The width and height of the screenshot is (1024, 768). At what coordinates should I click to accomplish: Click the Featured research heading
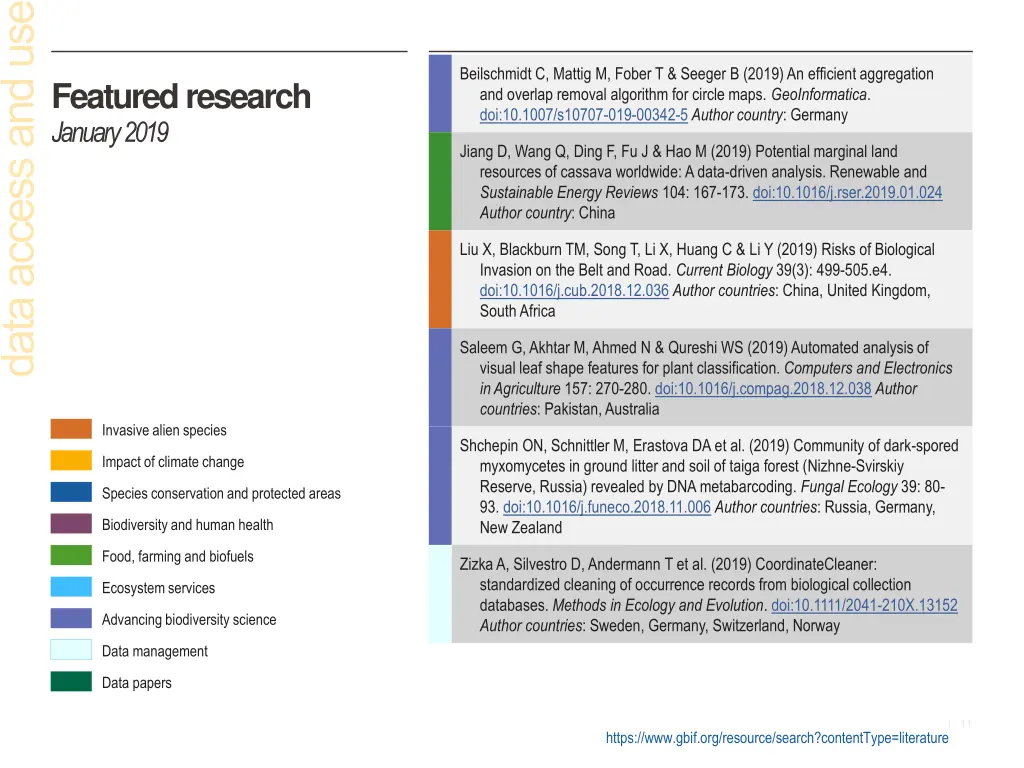181,97
